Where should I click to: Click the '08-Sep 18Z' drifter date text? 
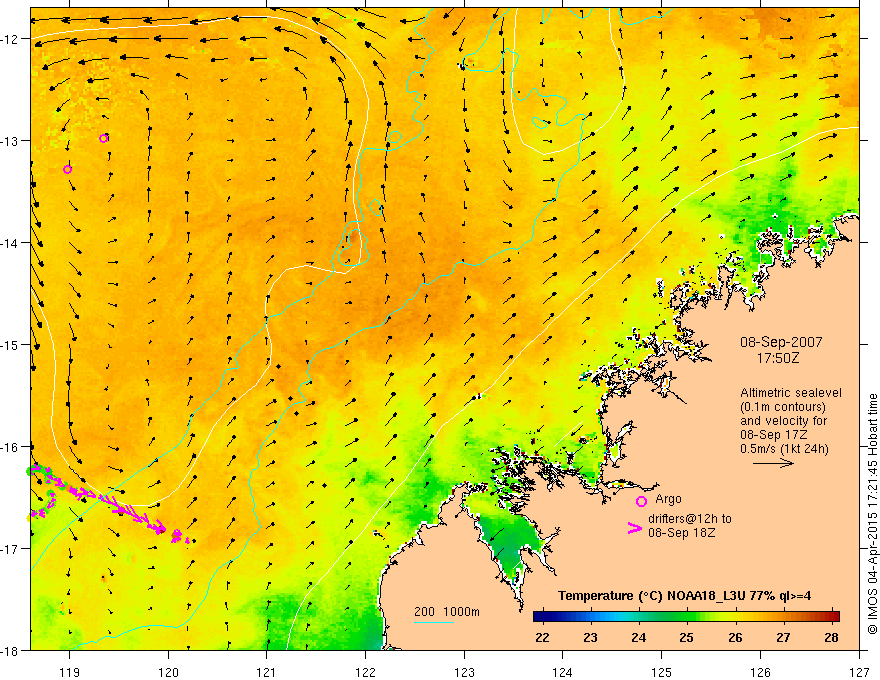point(681,533)
